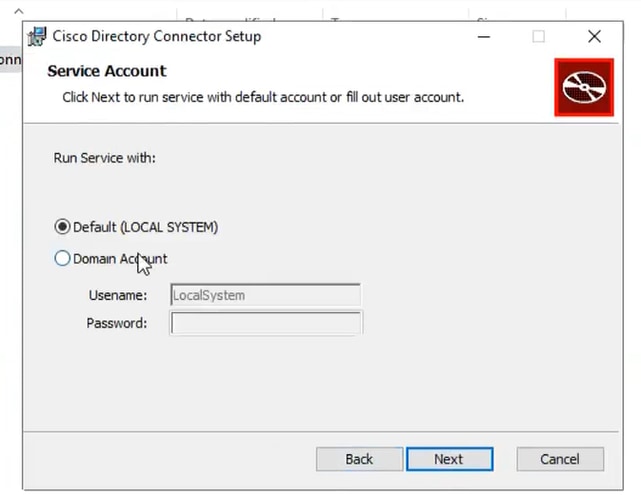This screenshot has height=495, width=641.
Task: Click into the Usename text field
Action: [x=265, y=295]
